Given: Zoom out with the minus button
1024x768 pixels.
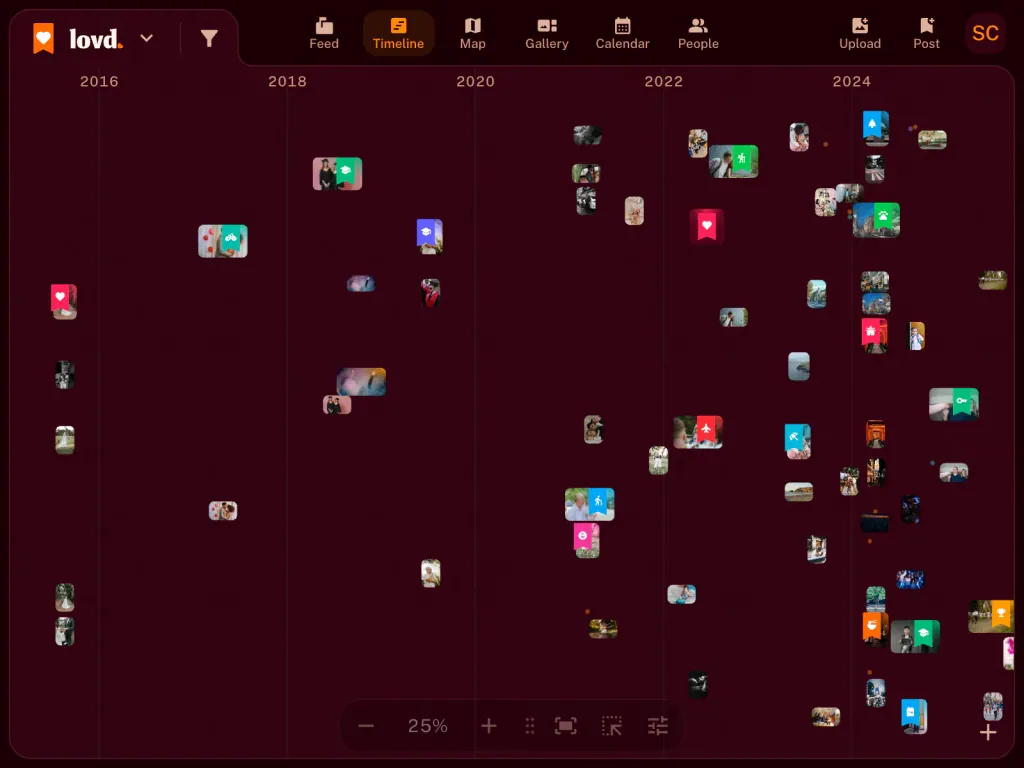Looking at the screenshot, I should point(366,726).
